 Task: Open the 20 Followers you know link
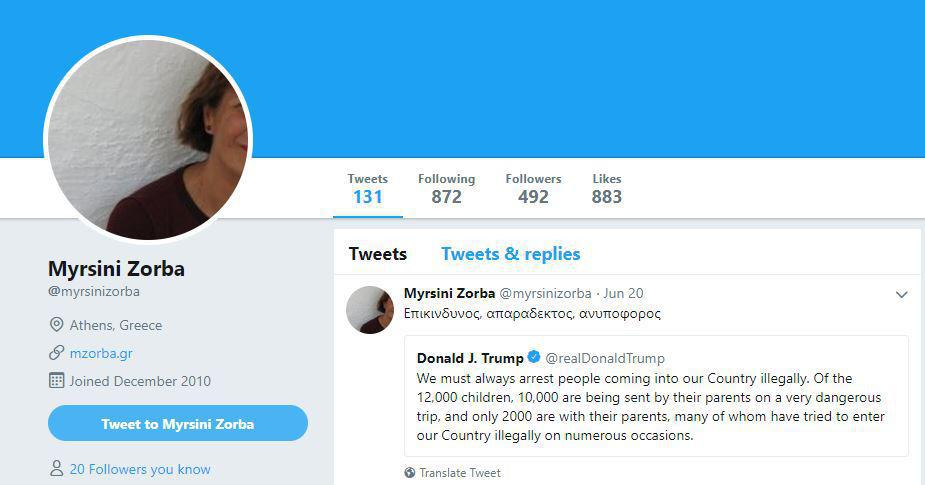click(x=140, y=469)
